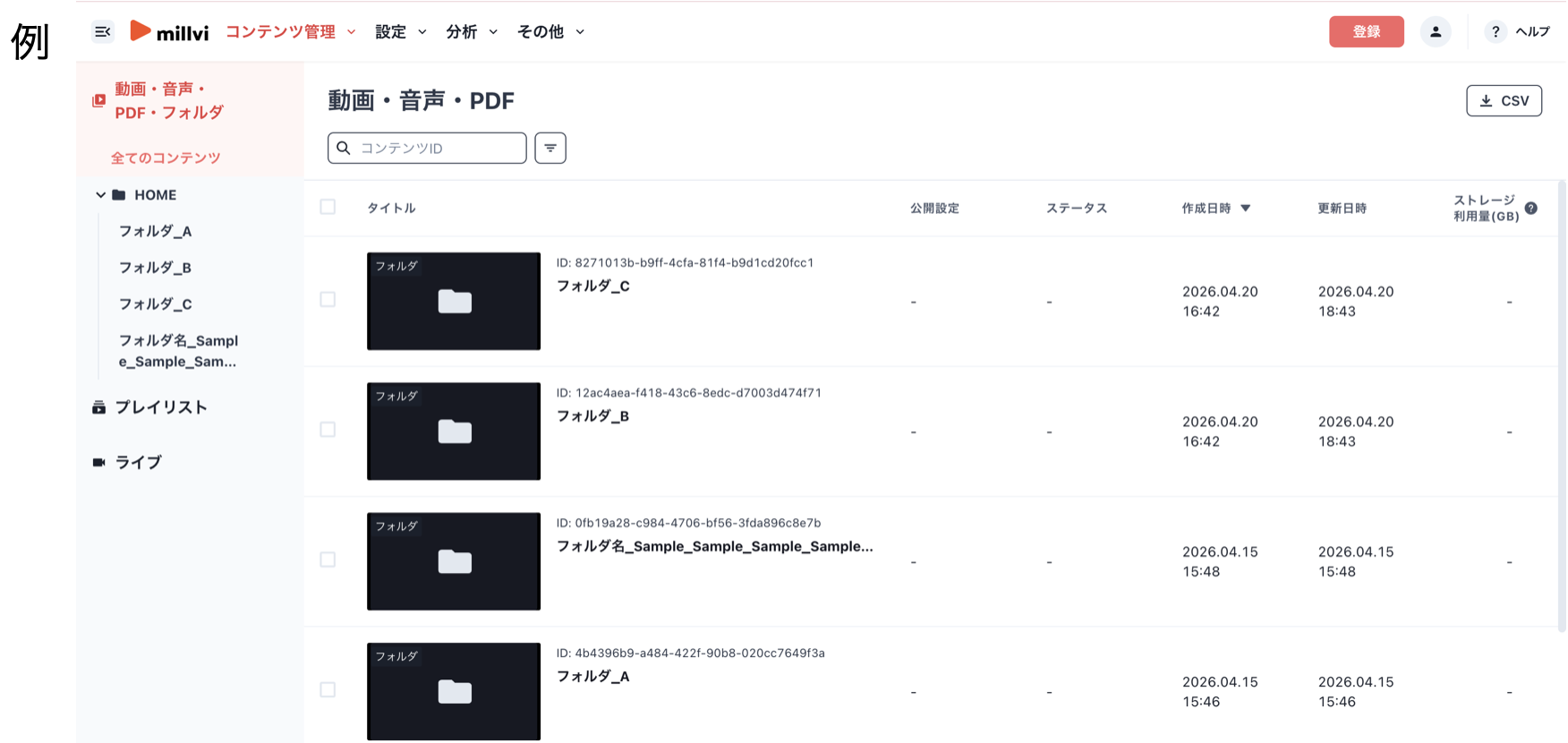This screenshot has height=743, width=1568.
Task: Click the 登録 button
Action: pyautogui.click(x=1366, y=31)
